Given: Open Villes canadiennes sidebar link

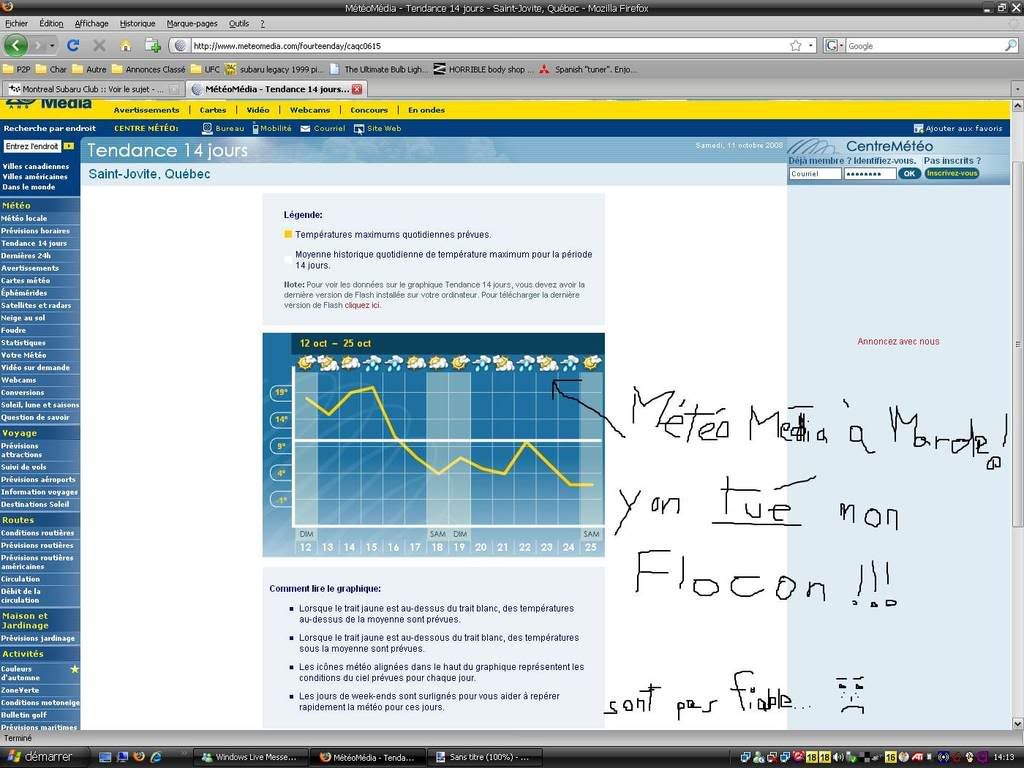Looking at the screenshot, I should (x=35, y=167).
